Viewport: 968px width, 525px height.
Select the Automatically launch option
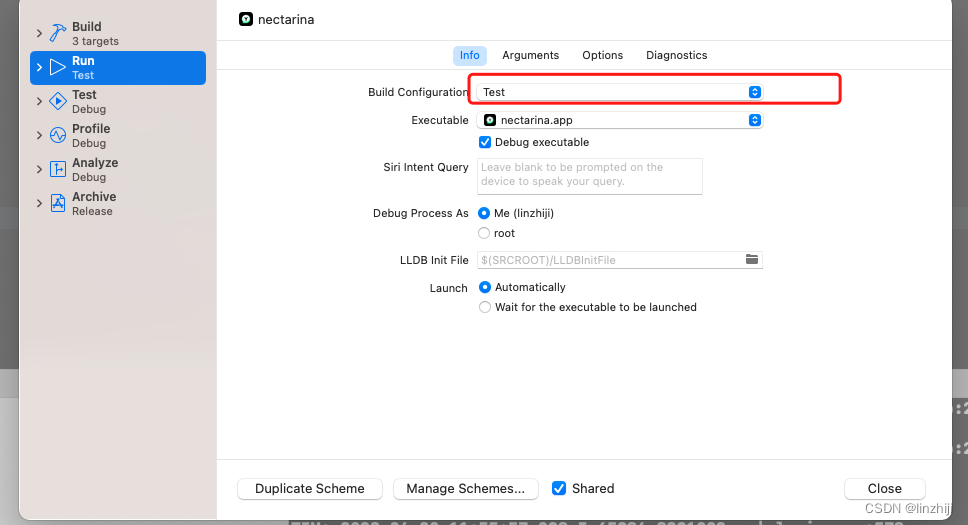tap(485, 287)
